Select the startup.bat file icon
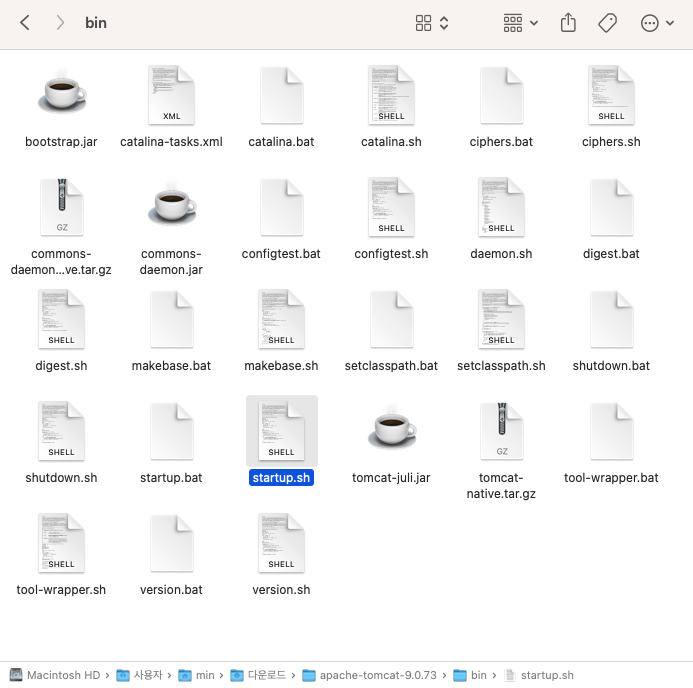 pyautogui.click(x=171, y=431)
